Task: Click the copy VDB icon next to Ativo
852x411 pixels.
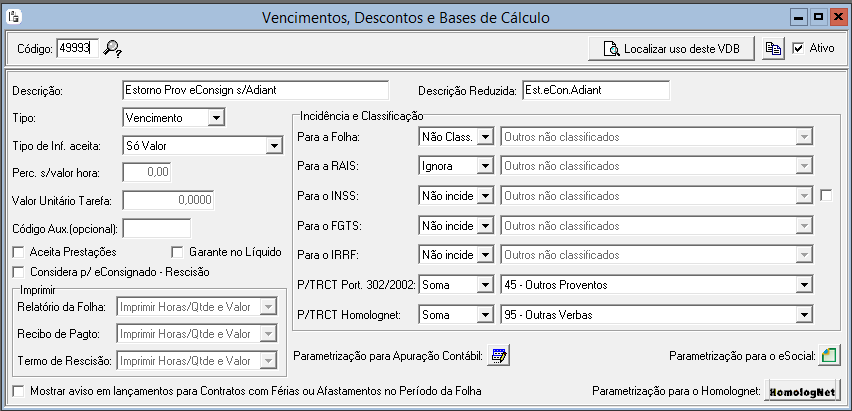Action: (773, 48)
